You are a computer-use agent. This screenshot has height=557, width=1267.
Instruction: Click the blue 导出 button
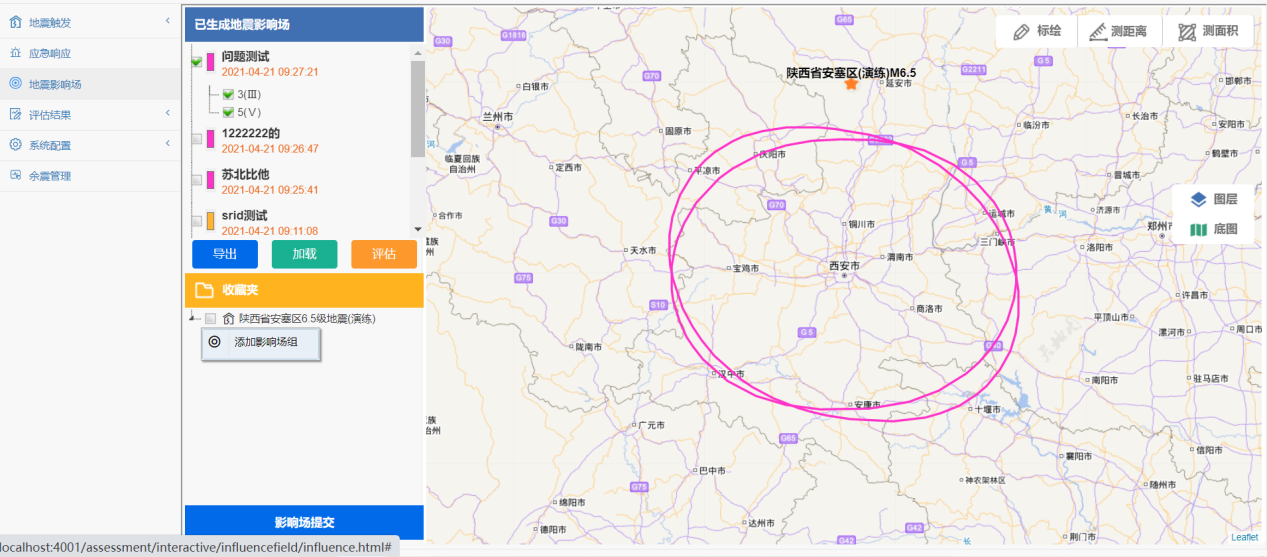[x=224, y=254]
